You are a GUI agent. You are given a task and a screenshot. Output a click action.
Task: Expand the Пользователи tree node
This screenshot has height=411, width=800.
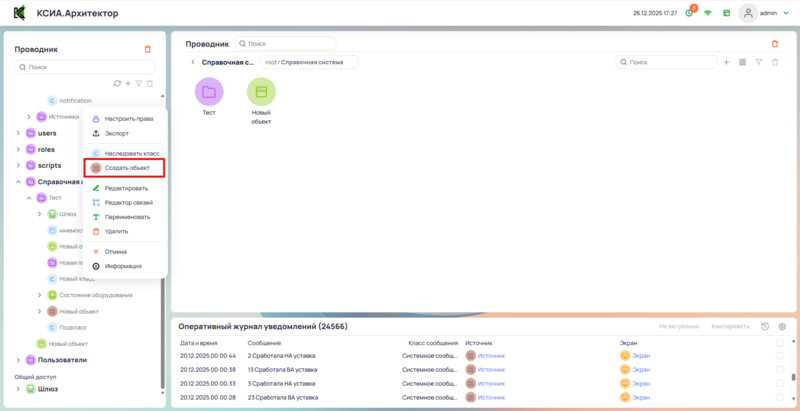[x=18, y=360]
